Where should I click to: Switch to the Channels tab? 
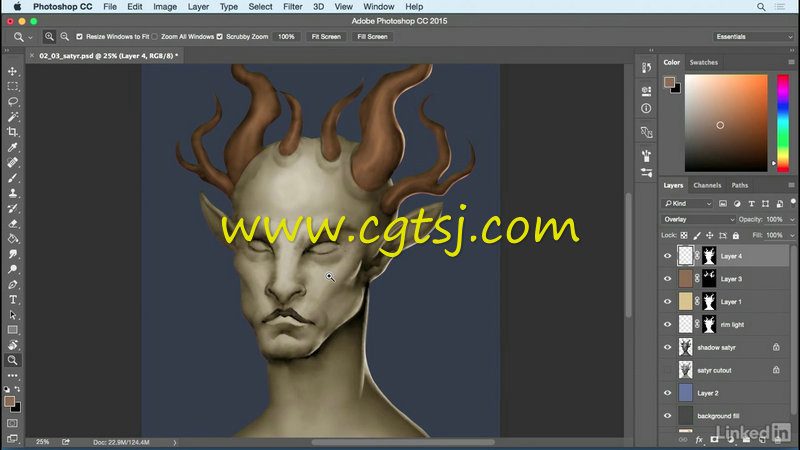[707, 185]
